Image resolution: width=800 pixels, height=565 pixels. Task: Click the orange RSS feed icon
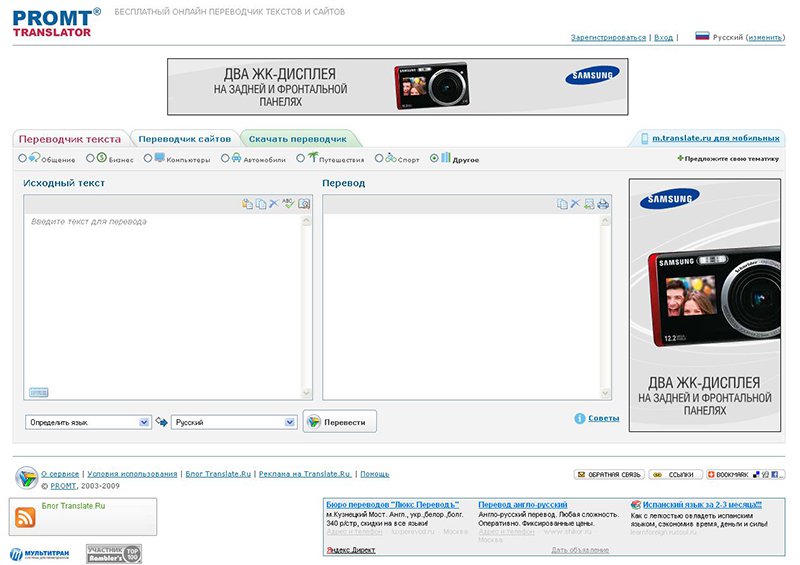pos(25,518)
